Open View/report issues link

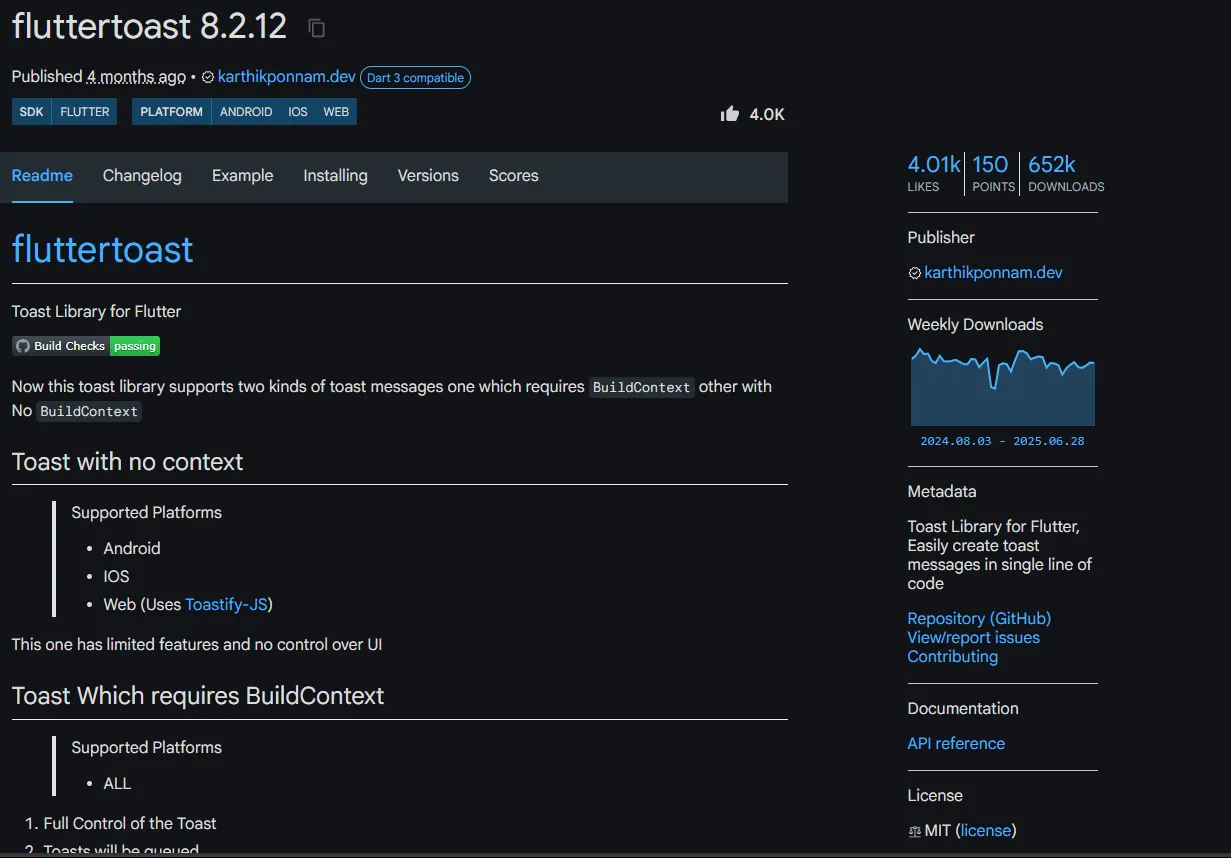click(x=973, y=638)
